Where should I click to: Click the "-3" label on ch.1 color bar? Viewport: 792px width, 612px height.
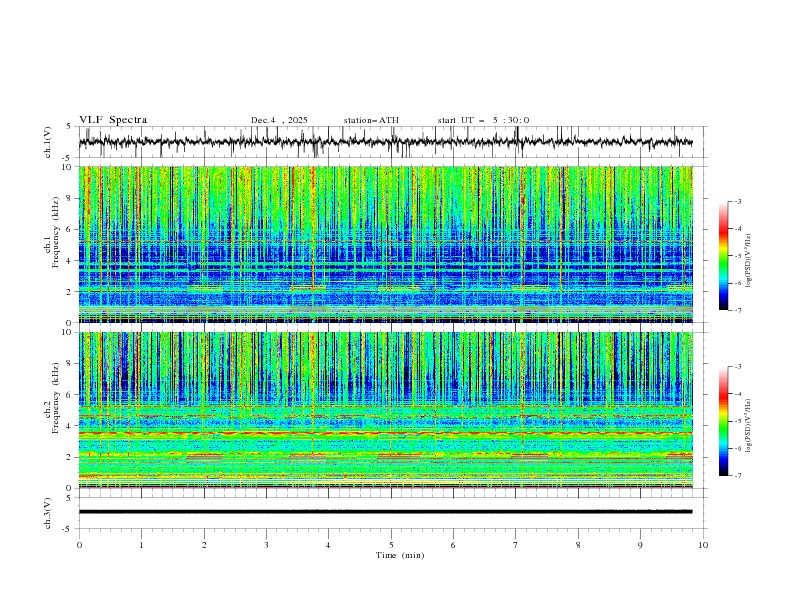[x=738, y=201]
